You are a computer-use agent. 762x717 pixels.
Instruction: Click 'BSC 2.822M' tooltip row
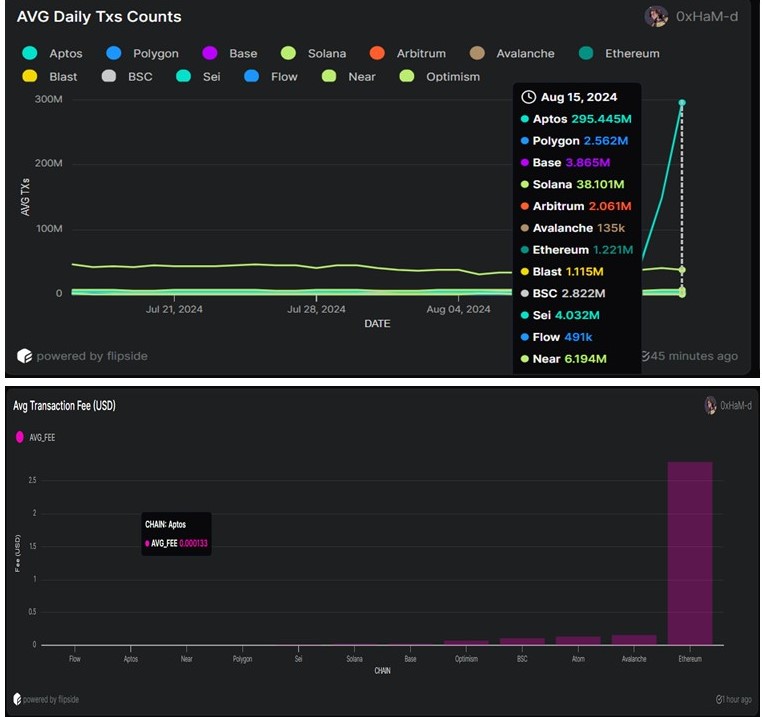(563, 294)
